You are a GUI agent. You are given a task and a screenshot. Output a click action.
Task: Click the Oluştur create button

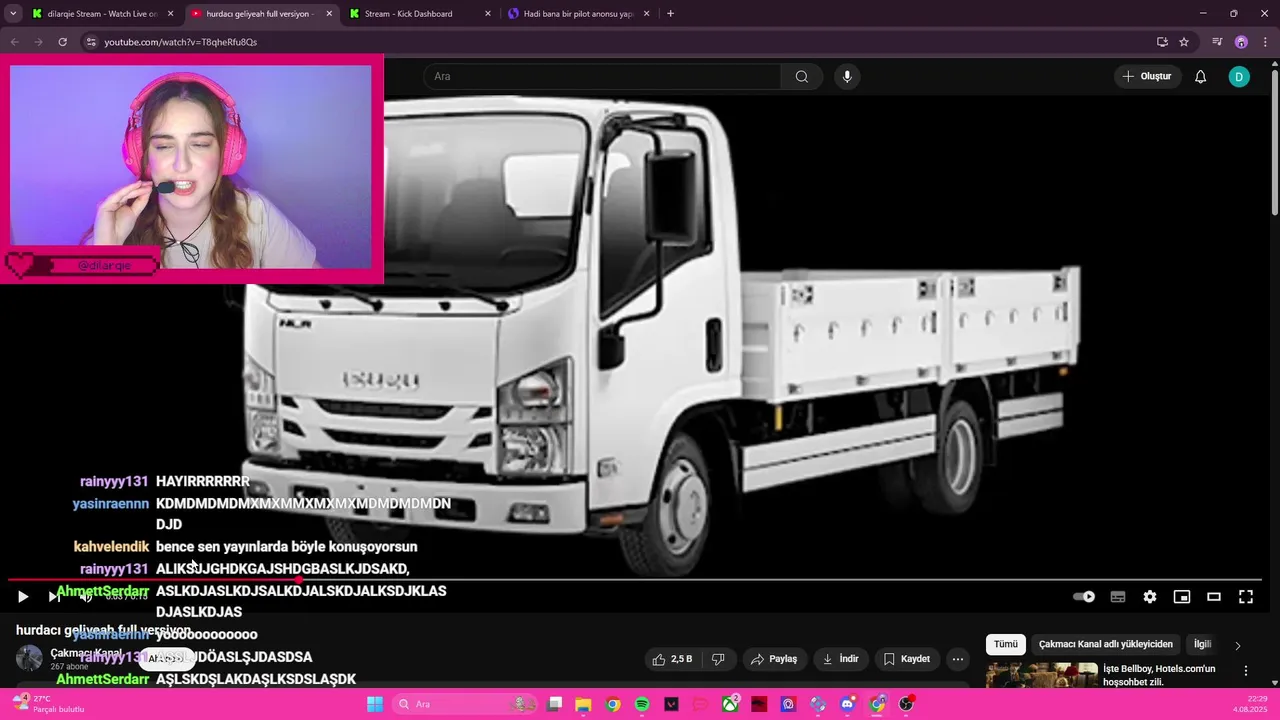[x=1147, y=77]
